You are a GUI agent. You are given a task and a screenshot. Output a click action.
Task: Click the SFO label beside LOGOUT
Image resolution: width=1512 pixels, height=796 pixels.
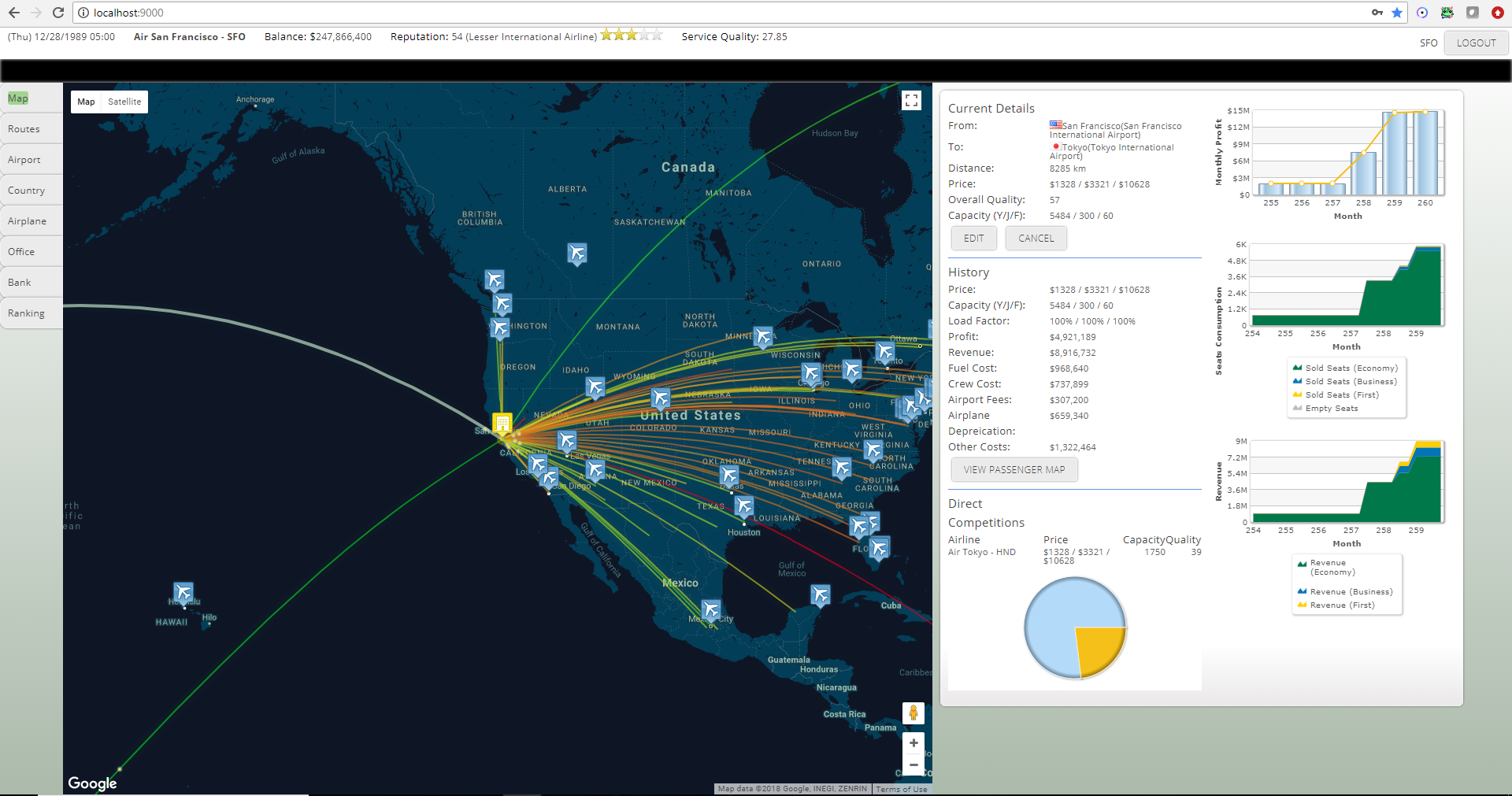[1429, 43]
